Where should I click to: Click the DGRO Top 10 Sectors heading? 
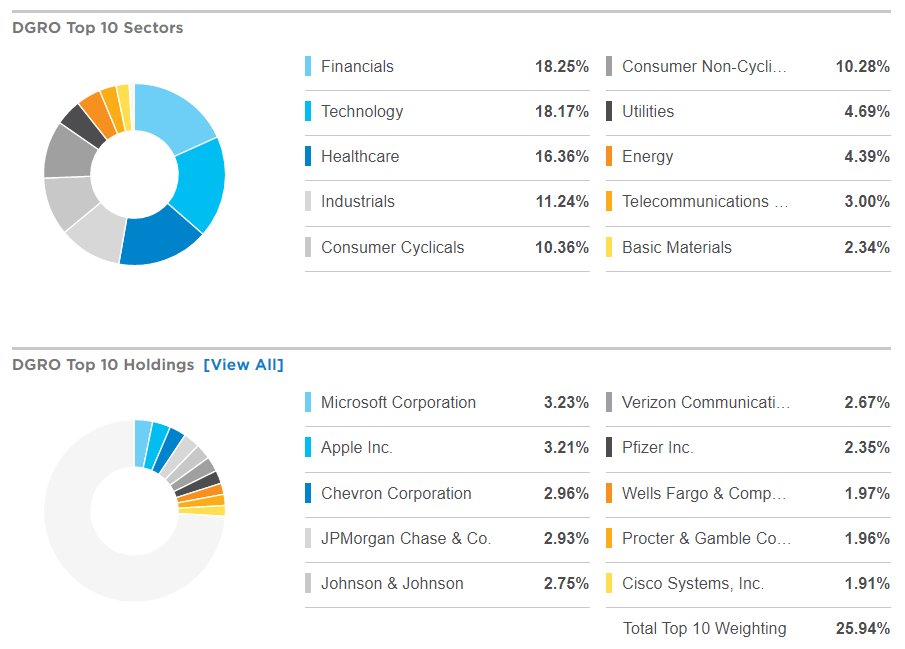click(x=97, y=28)
